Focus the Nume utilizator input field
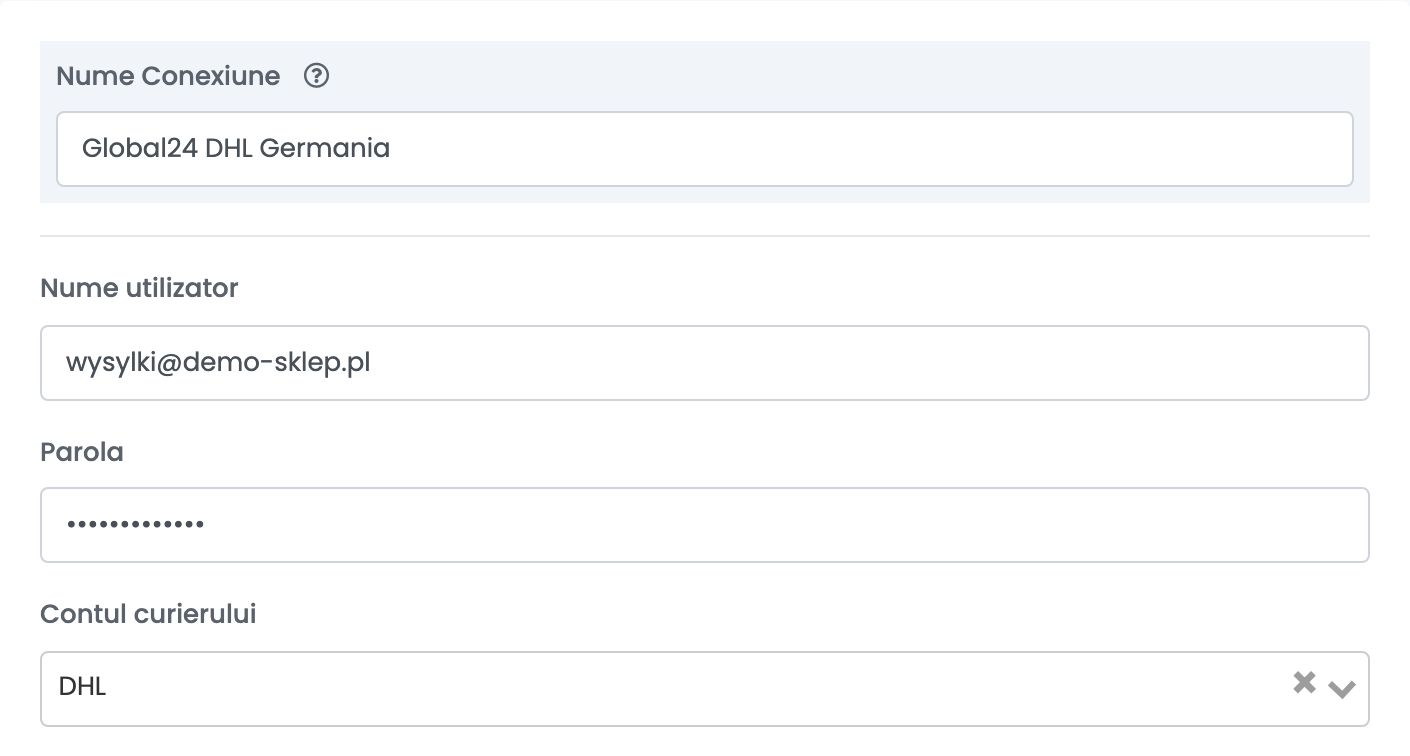1410x756 pixels. tap(705, 363)
